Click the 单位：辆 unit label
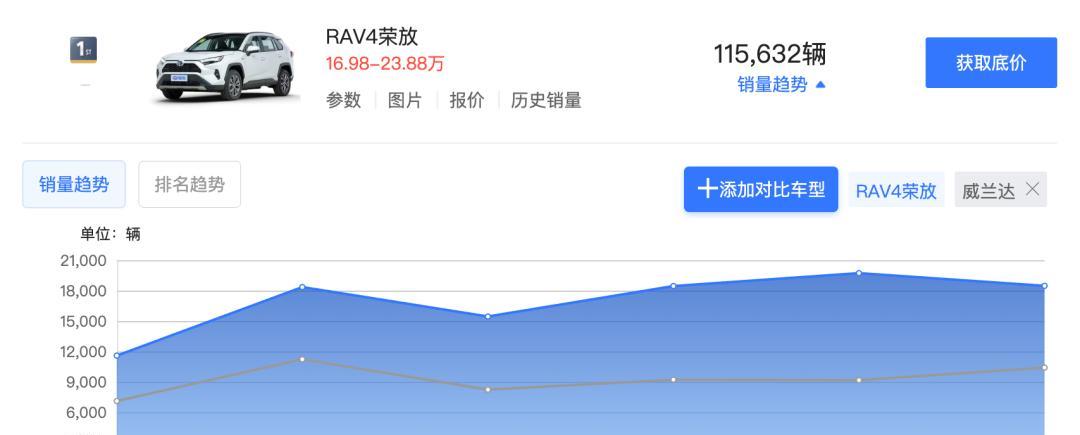Screen dimensions: 1080x435 [x=110, y=234]
